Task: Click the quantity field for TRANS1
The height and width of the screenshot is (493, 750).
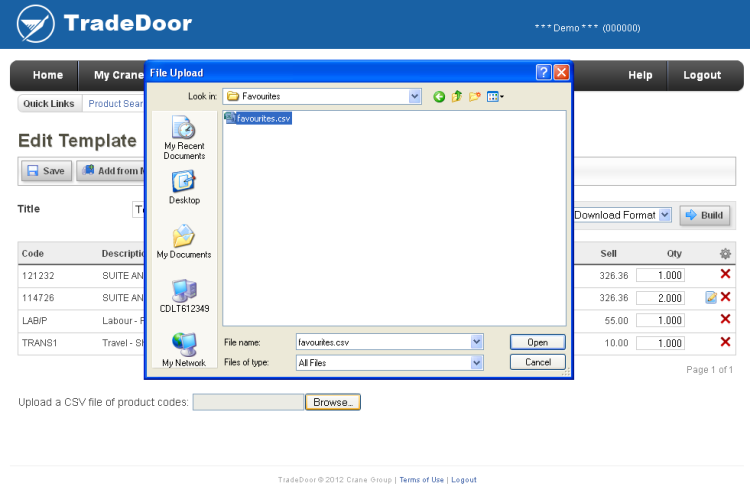Action: click(x=660, y=343)
